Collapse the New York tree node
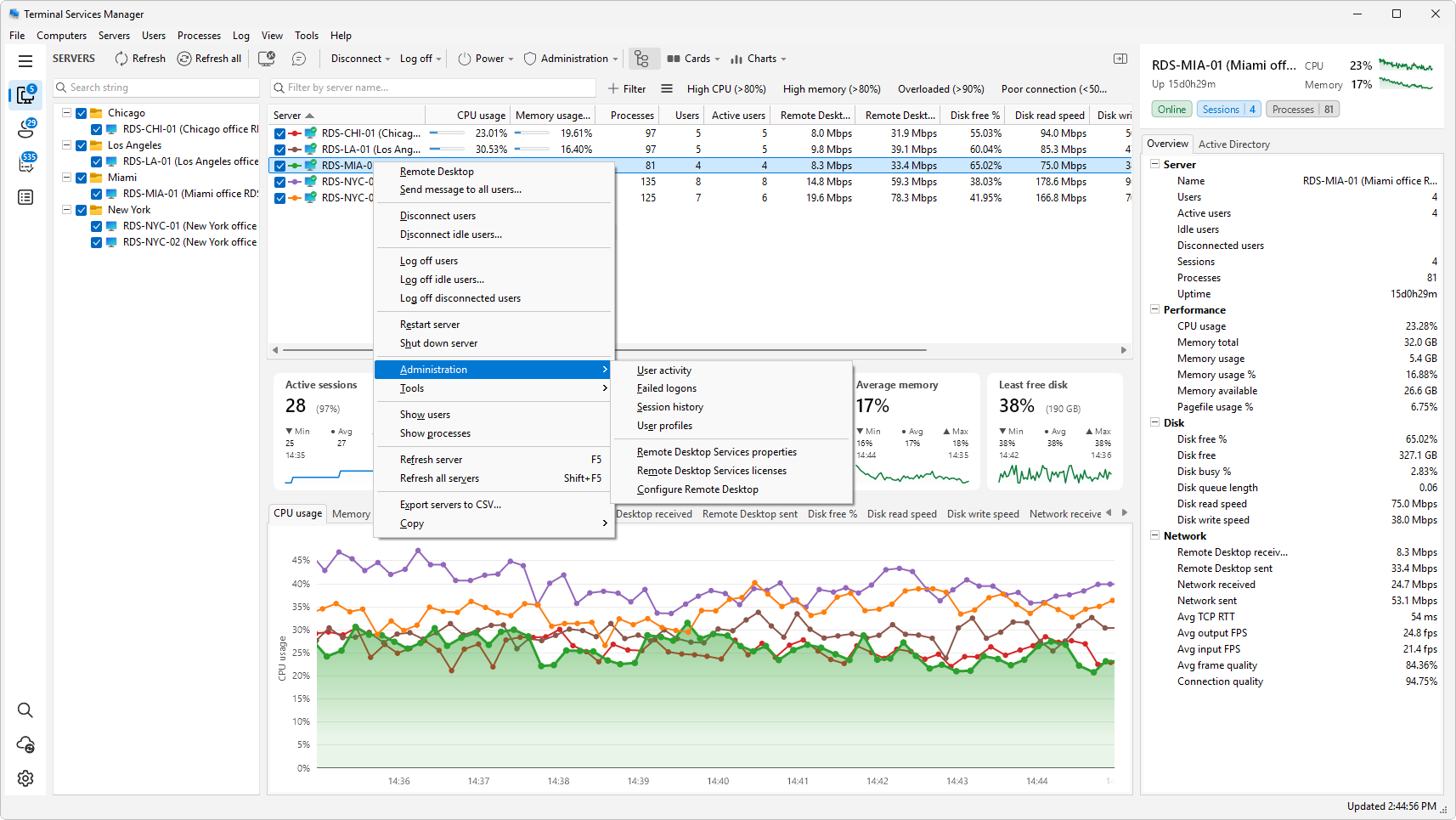Viewport: 1456px width, 820px height. [x=66, y=210]
